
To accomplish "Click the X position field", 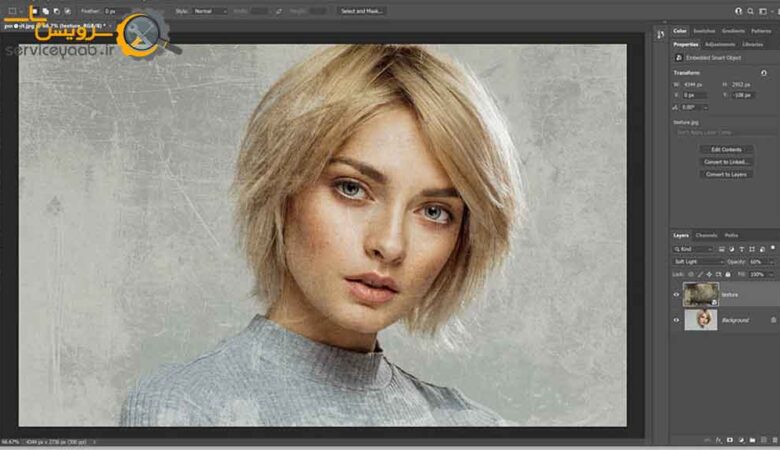I will [694, 95].
